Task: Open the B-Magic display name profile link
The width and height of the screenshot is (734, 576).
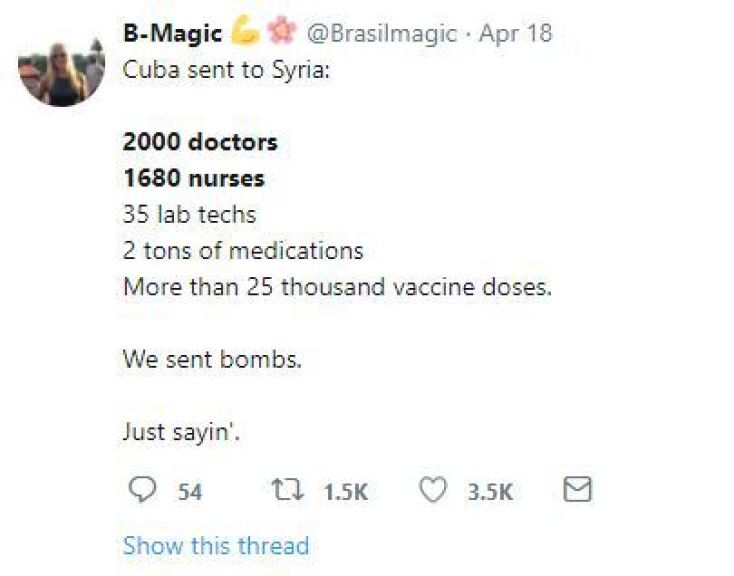Action: coord(172,33)
